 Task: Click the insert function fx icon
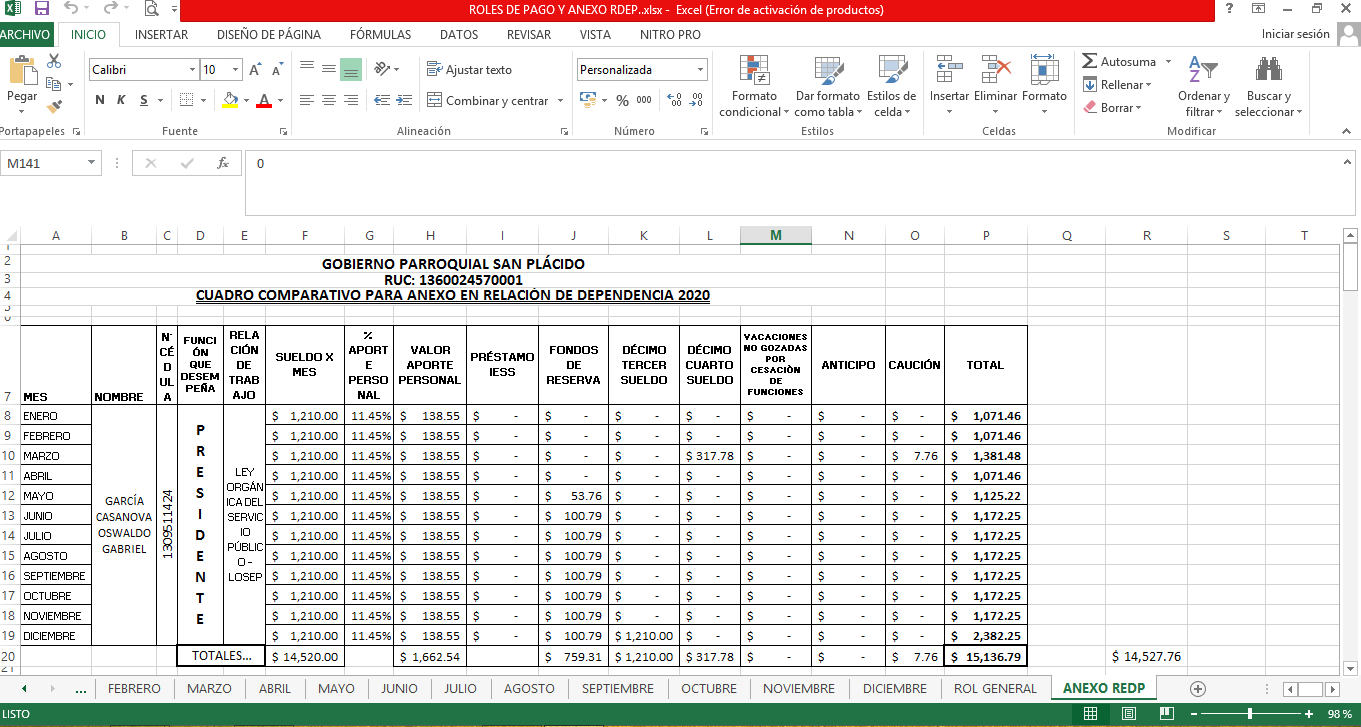pos(223,163)
